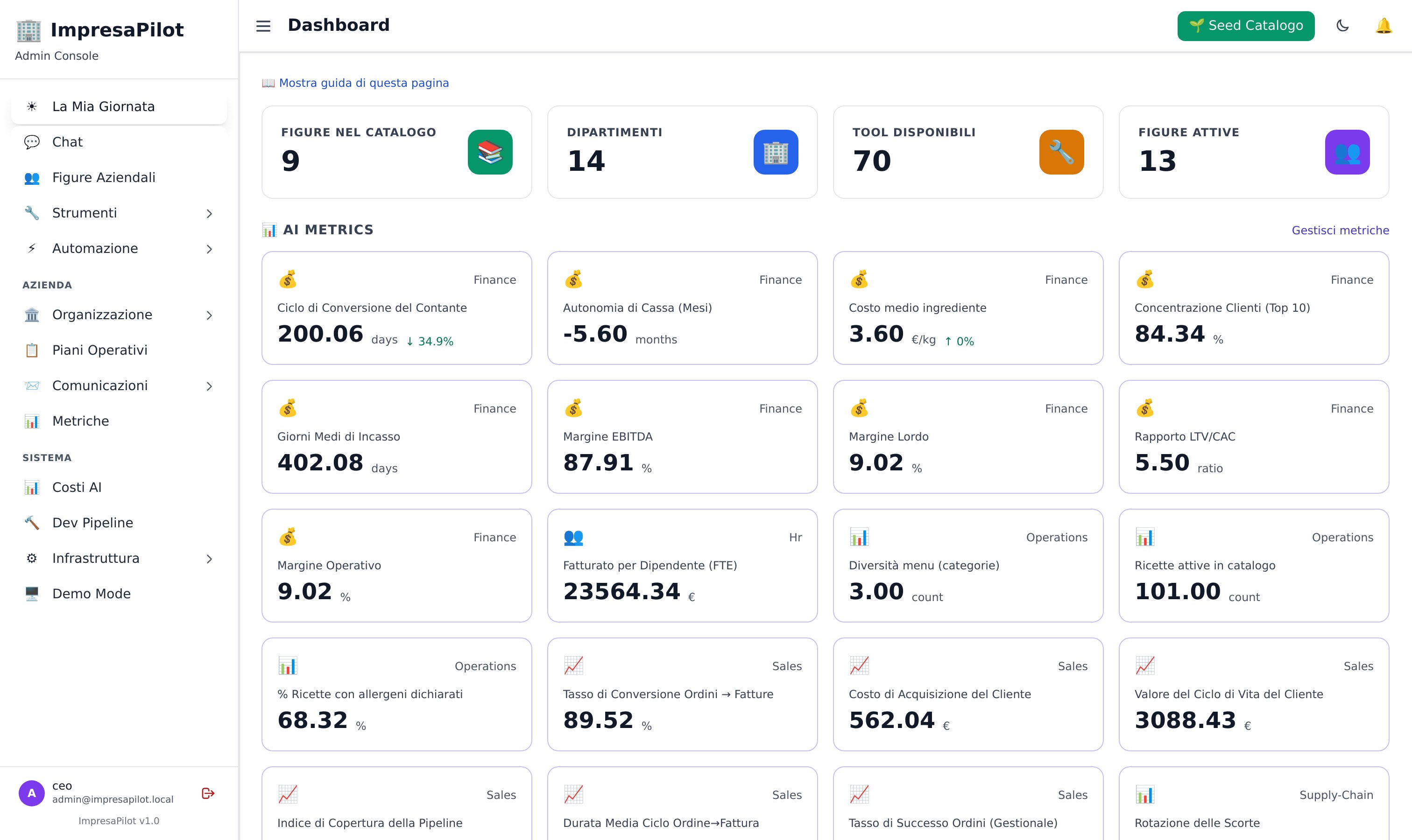1412x840 pixels.
Task: Open Costi AI page
Action: point(119,487)
